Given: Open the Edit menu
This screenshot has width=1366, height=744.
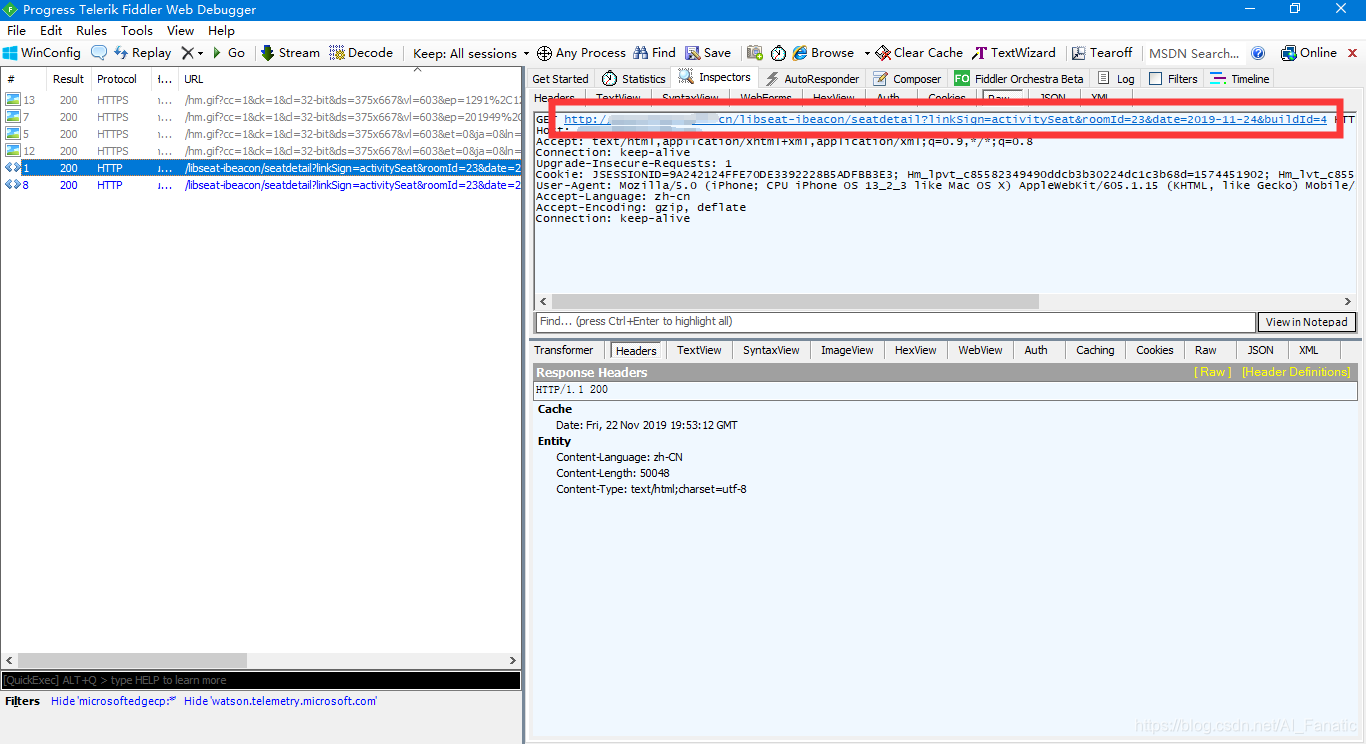Looking at the screenshot, I should click(51, 31).
